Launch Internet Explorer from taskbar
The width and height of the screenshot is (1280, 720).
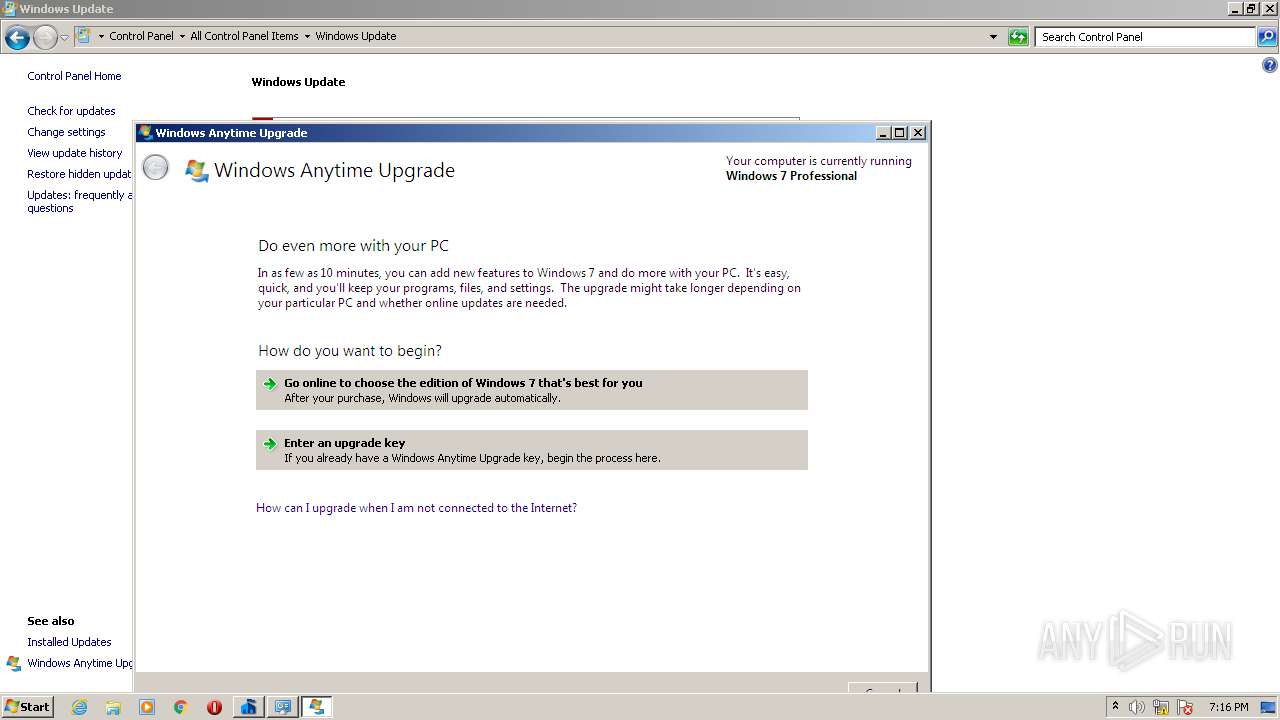[x=79, y=707]
